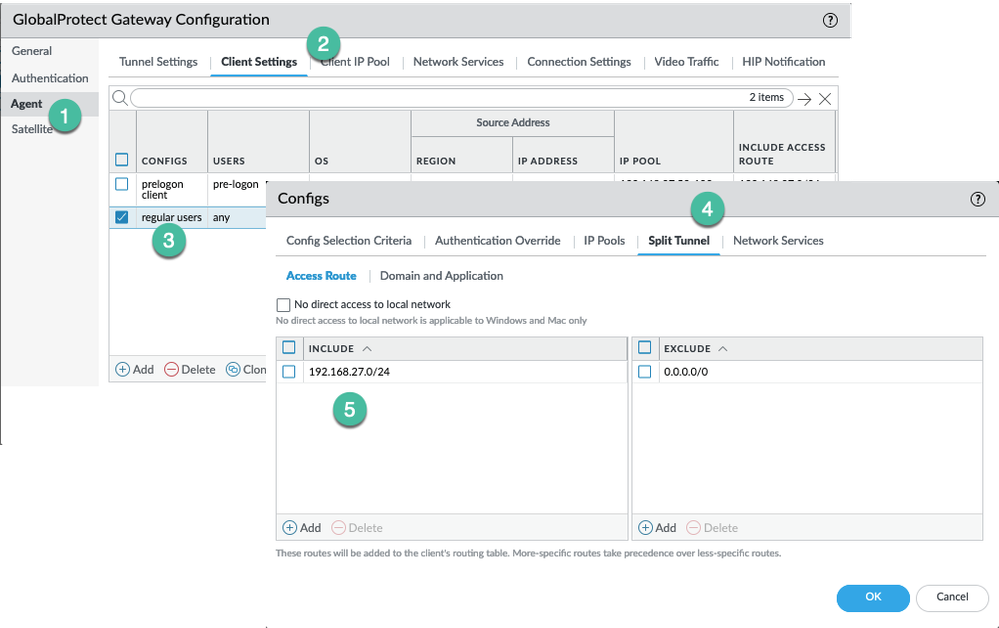Click the help icon in Configs dialog
Viewport: 999px width, 628px height.
(978, 199)
